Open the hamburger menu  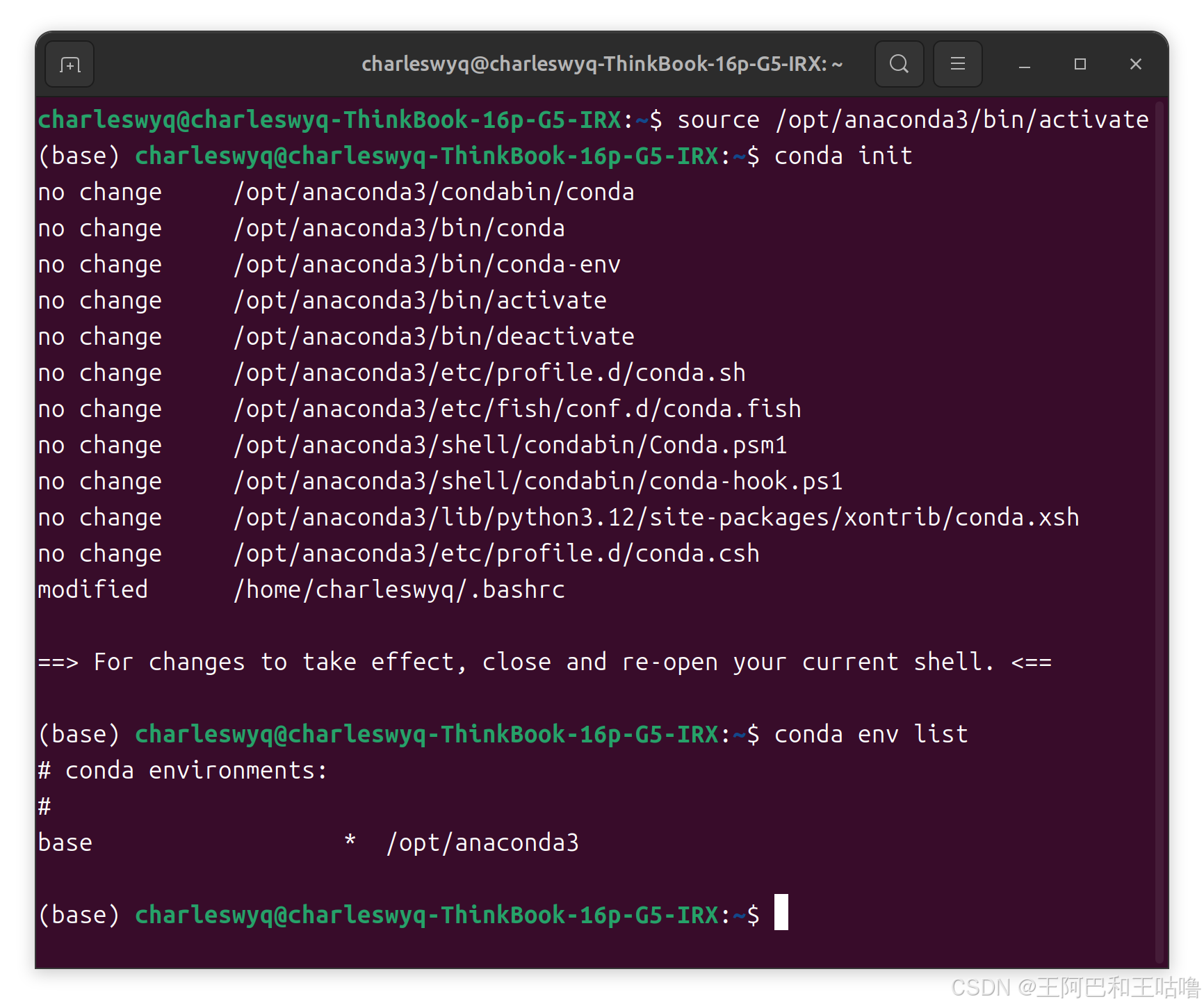point(957,64)
